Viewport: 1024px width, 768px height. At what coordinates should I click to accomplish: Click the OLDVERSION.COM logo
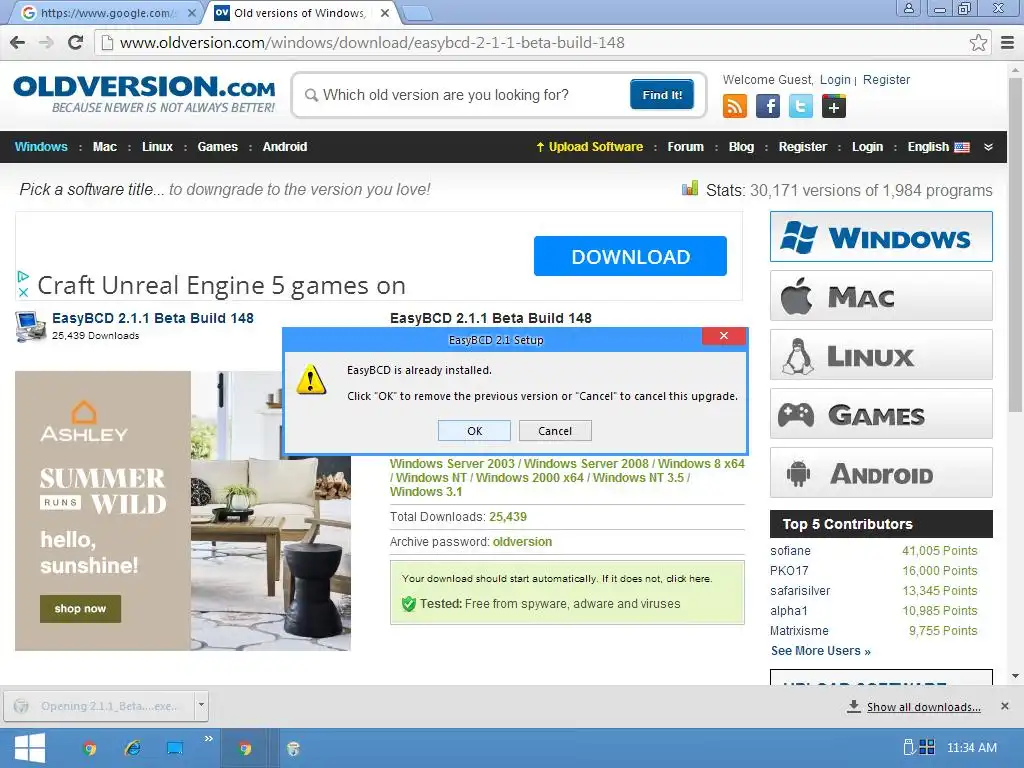tap(144, 95)
